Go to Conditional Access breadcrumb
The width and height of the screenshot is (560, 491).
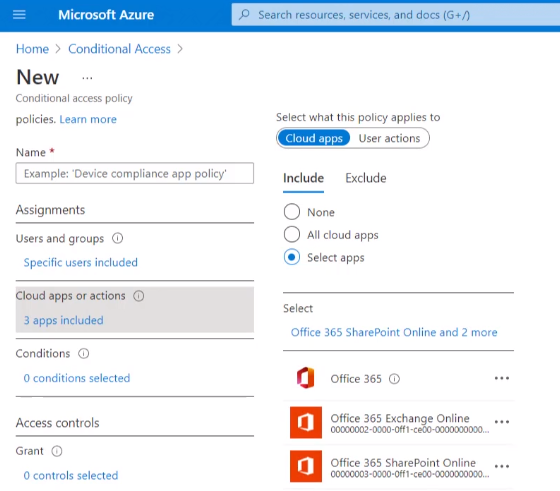coord(119,49)
